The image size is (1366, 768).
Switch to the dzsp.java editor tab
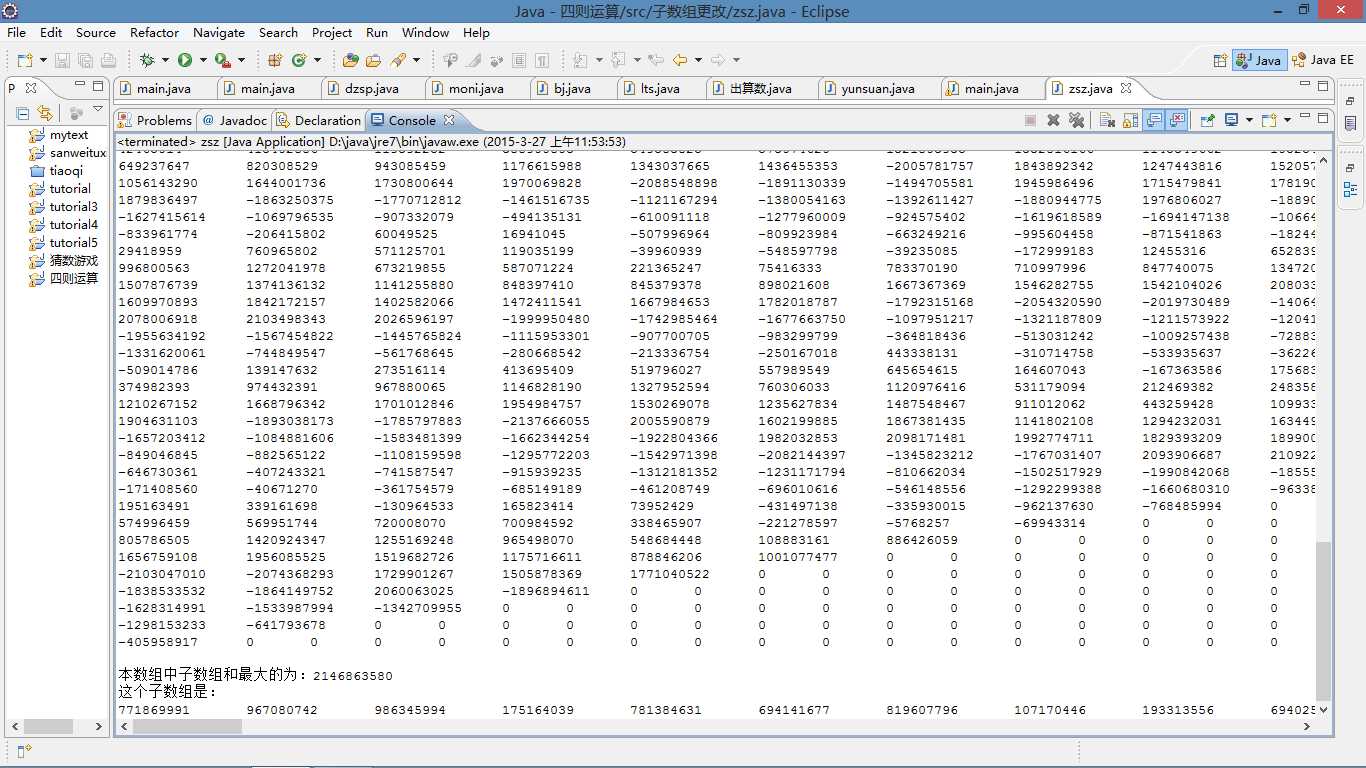[x=370, y=89]
